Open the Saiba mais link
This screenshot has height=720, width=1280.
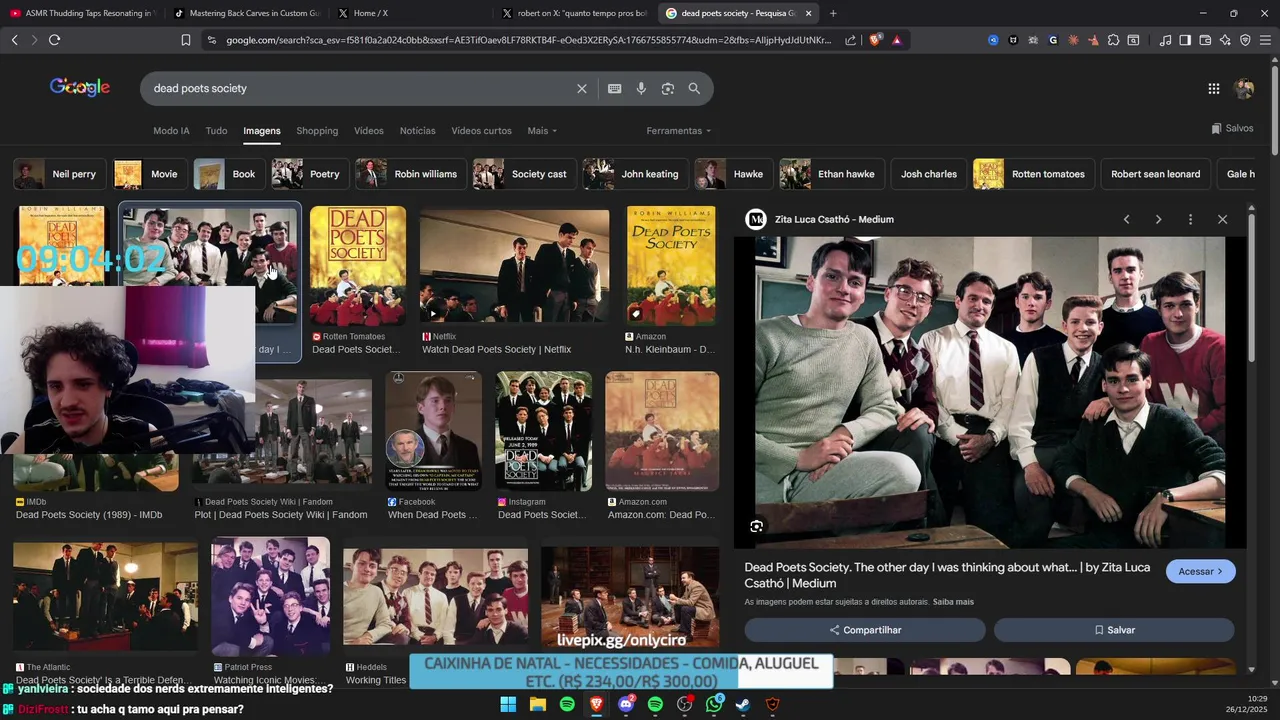[953, 602]
